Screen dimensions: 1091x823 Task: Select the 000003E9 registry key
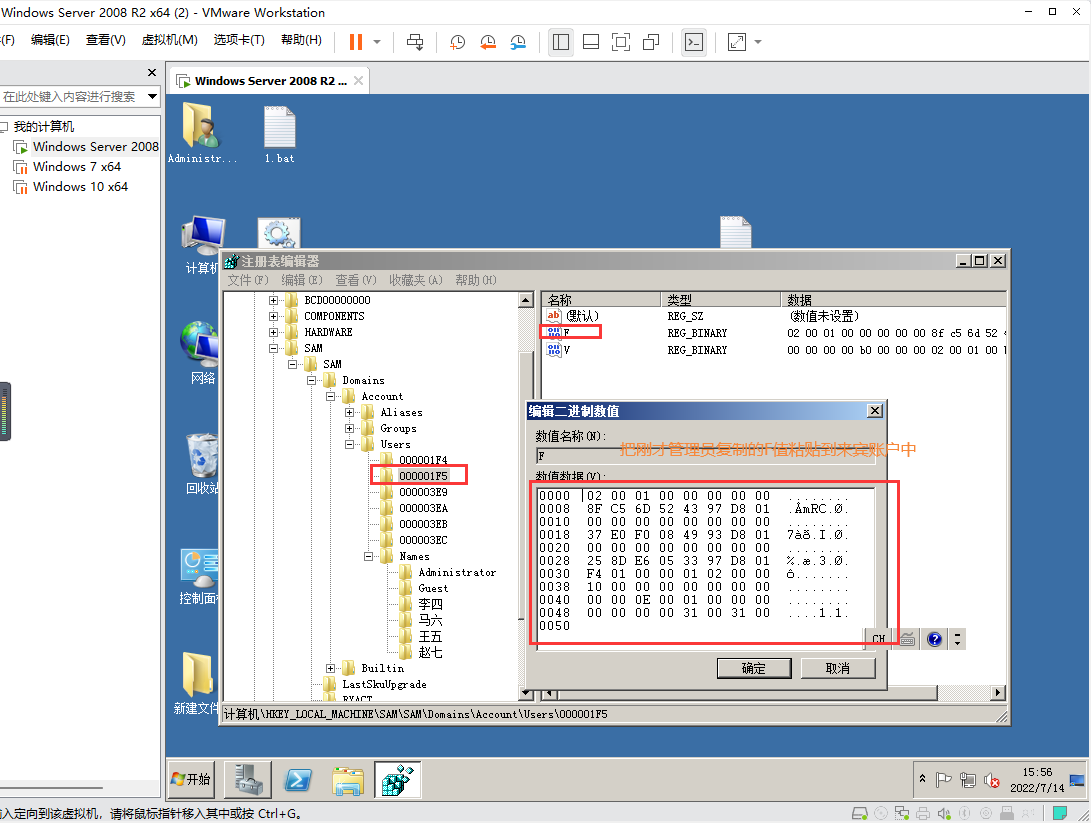[423, 492]
